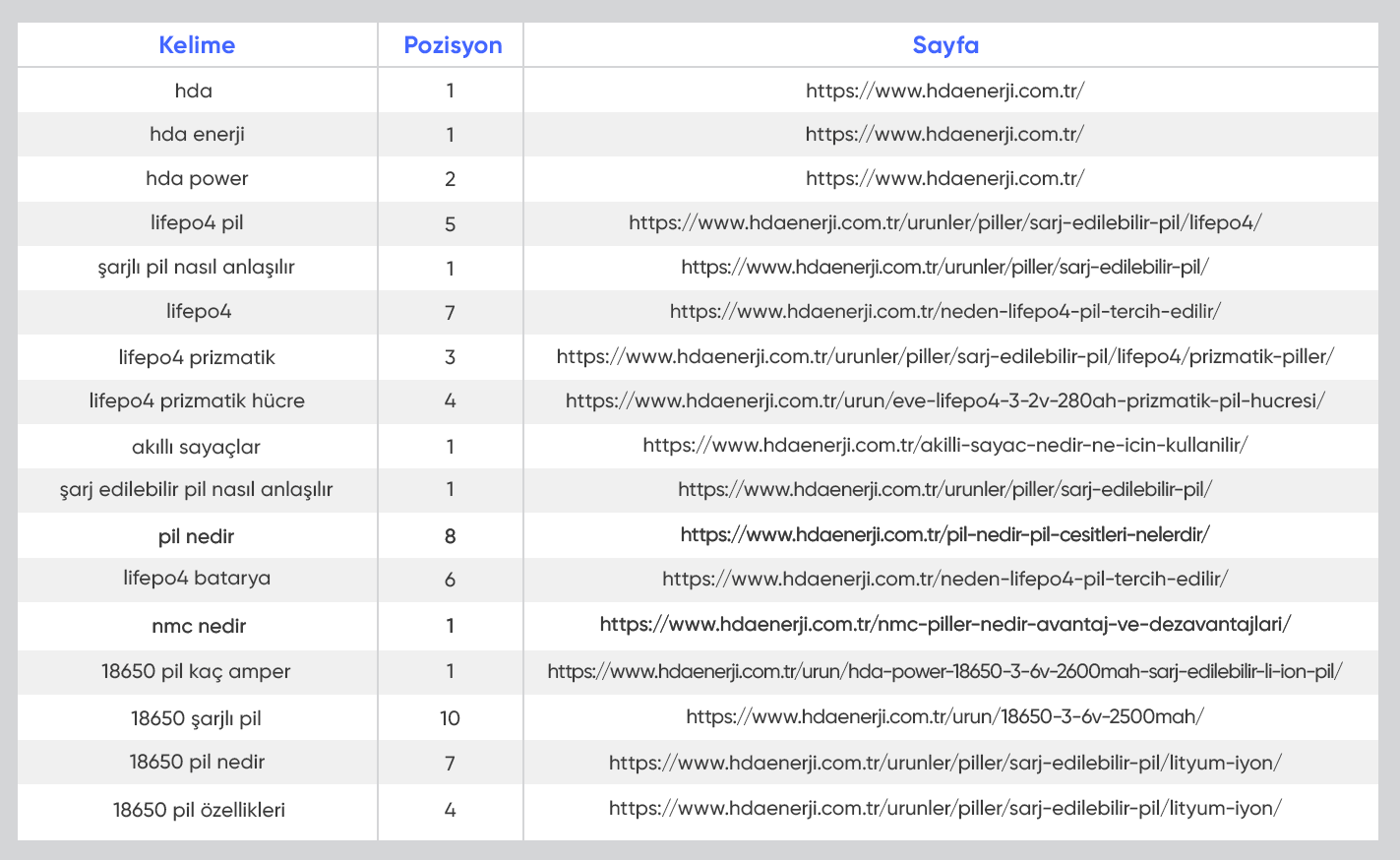The image size is (1400, 860).
Task: Open the lifepo4 pil category URL
Action: (944, 222)
